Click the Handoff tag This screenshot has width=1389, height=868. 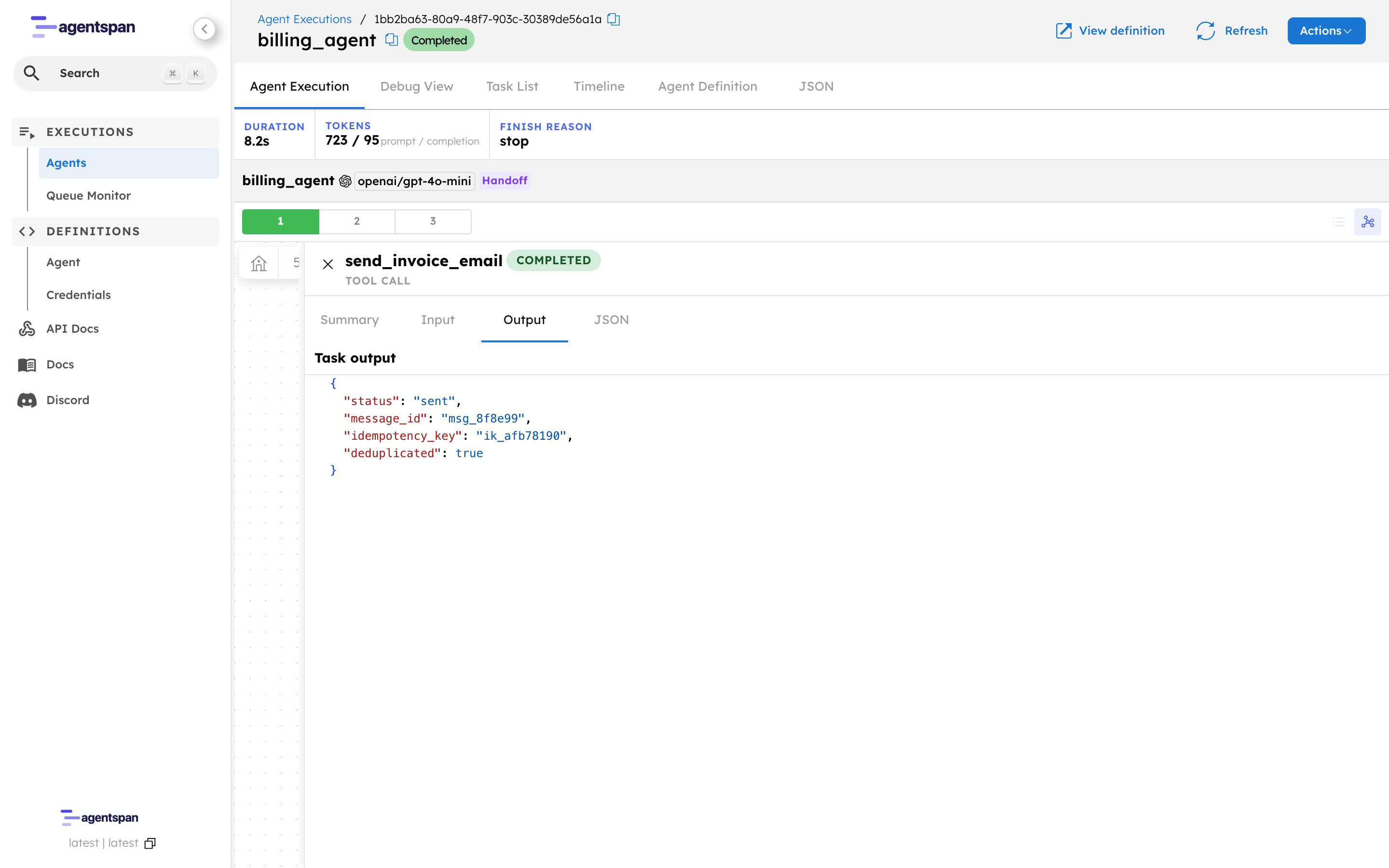click(x=504, y=181)
